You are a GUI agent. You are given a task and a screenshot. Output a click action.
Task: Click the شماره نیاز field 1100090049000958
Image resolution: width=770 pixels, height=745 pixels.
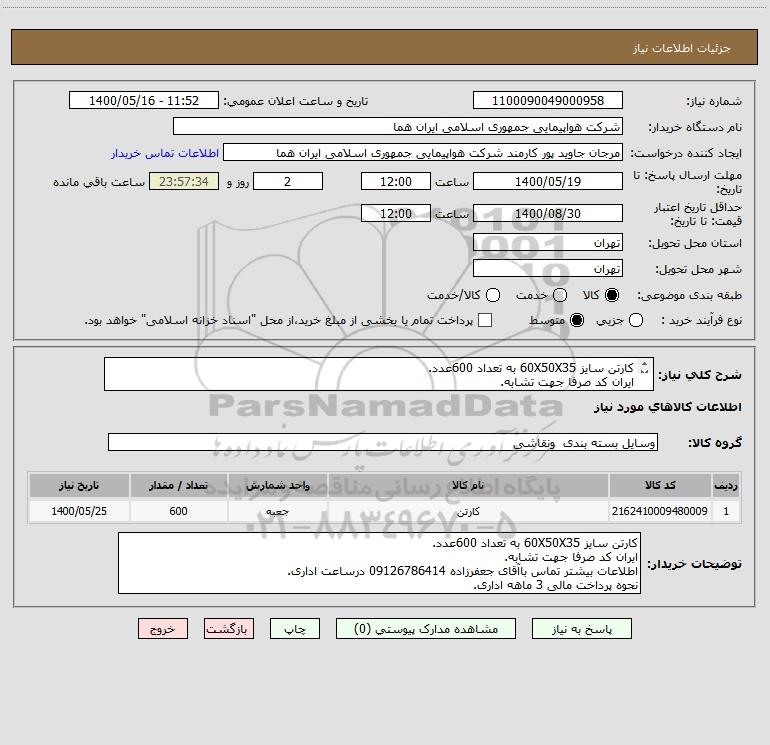548,100
